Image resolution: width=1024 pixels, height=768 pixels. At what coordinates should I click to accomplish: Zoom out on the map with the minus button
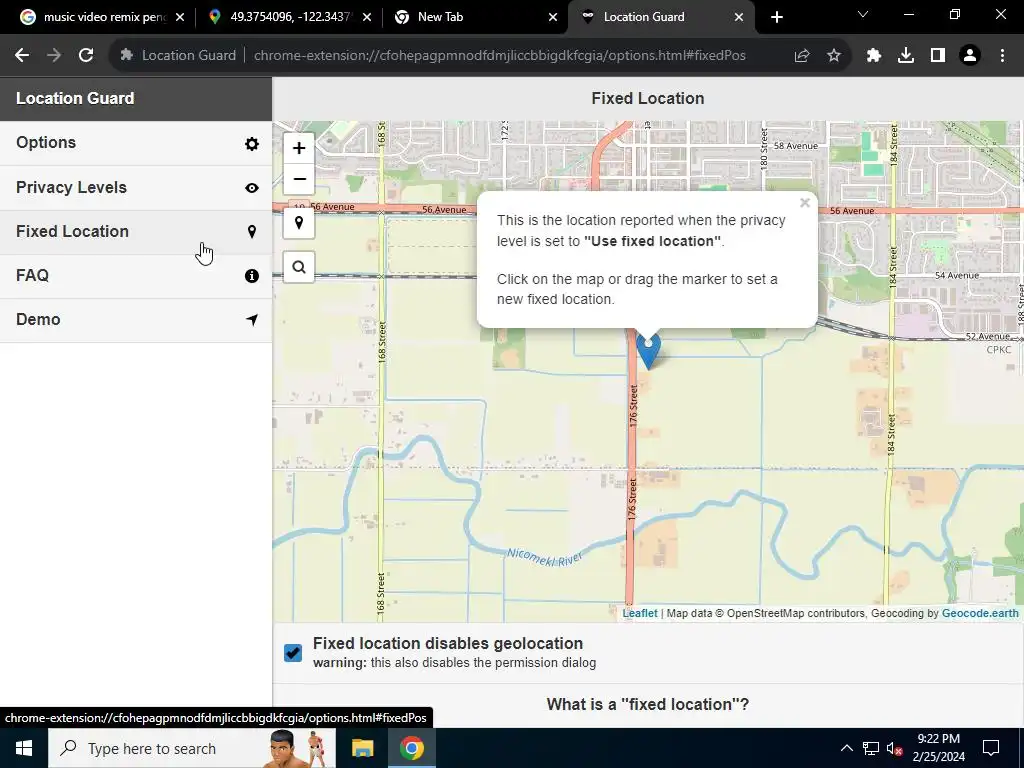pyautogui.click(x=298, y=178)
